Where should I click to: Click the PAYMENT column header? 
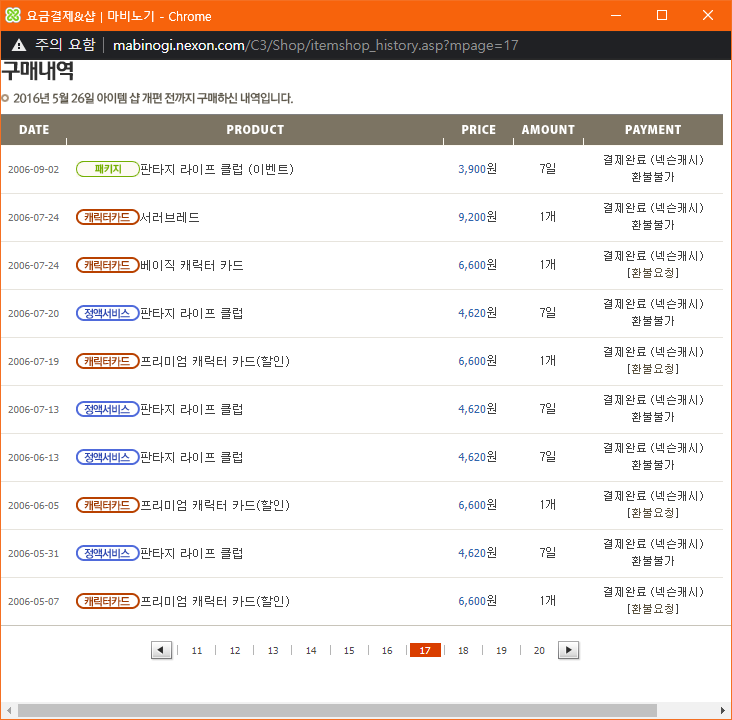tap(653, 129)
